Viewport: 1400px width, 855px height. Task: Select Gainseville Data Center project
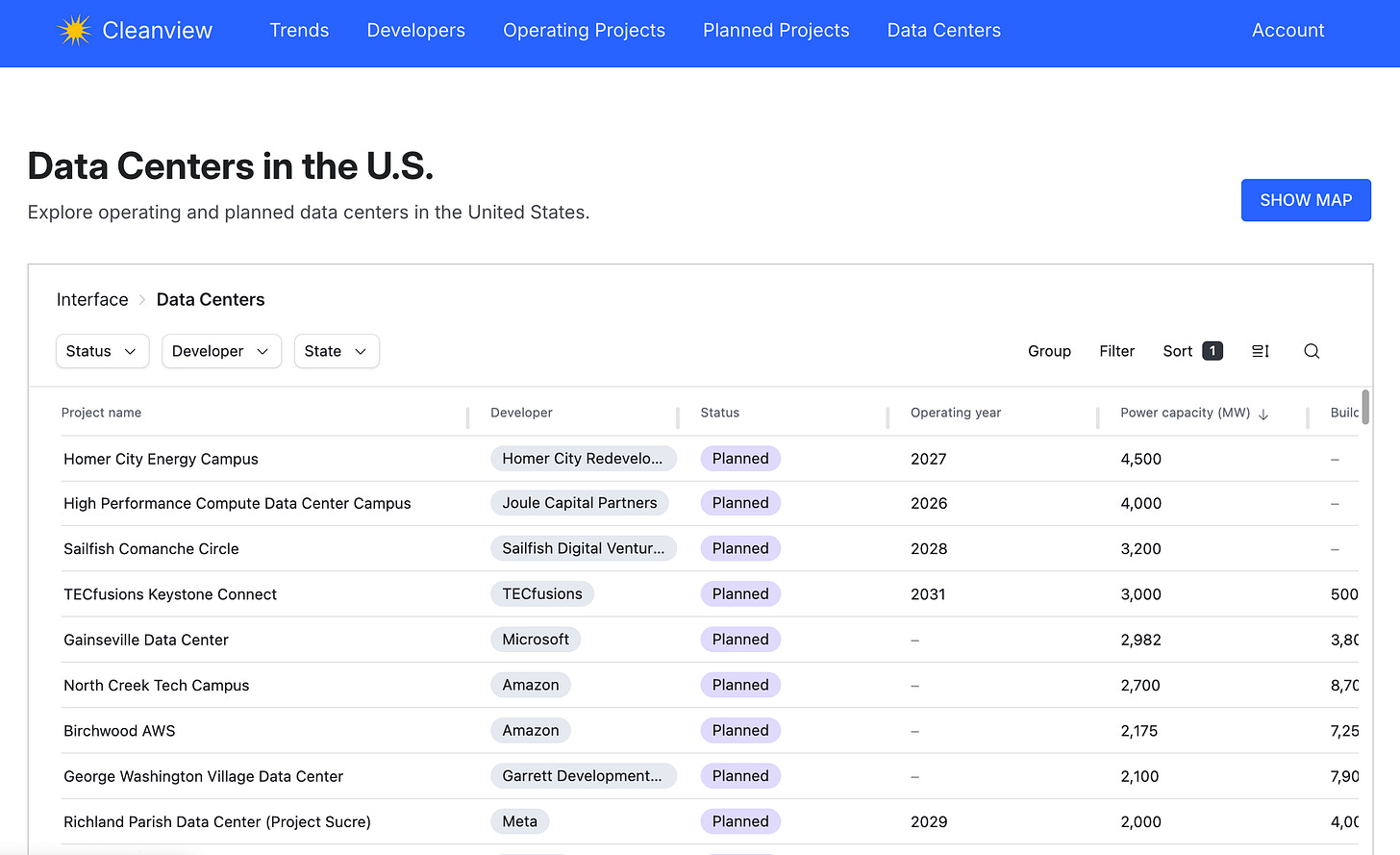(x=146, y=640)
